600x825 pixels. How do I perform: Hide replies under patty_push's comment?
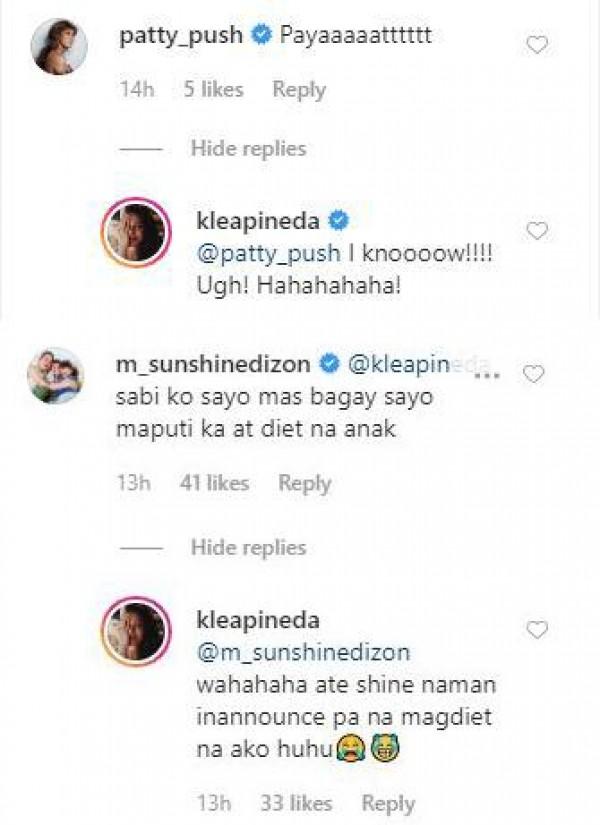[248, 149]
